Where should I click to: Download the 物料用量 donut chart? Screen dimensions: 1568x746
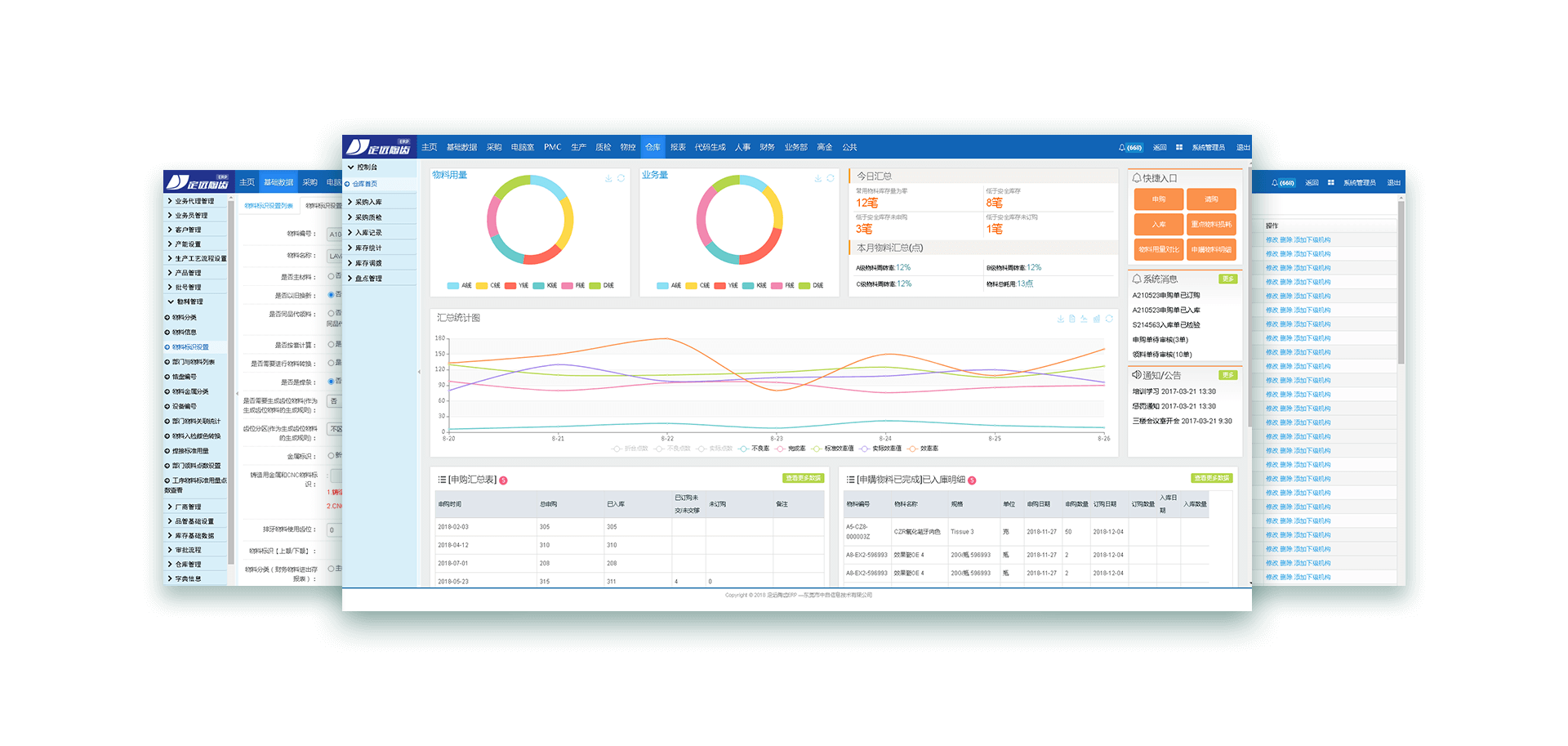pyautogui.click(x=608, y=178)
